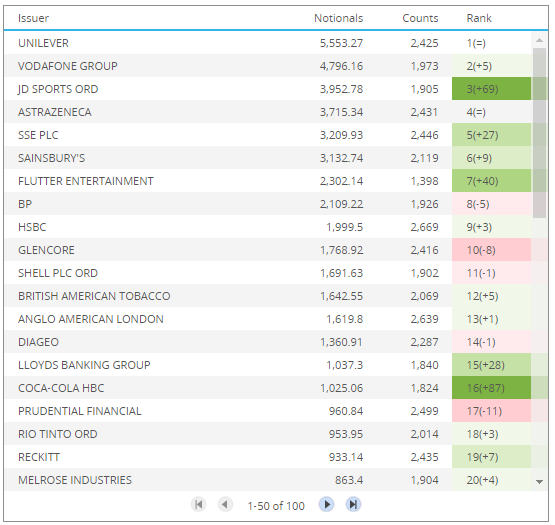
Task: Click the 15(+28) rank cell
Action: [x=491, y=365]
